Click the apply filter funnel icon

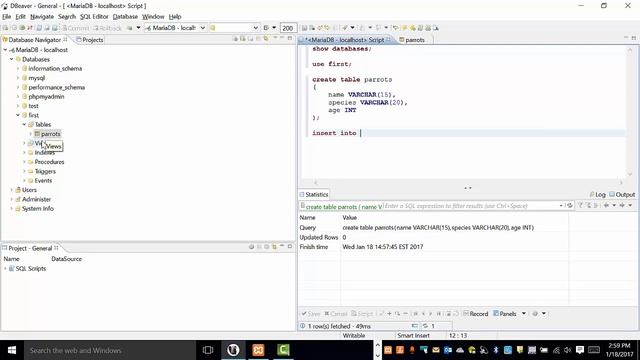pos(580,206)
